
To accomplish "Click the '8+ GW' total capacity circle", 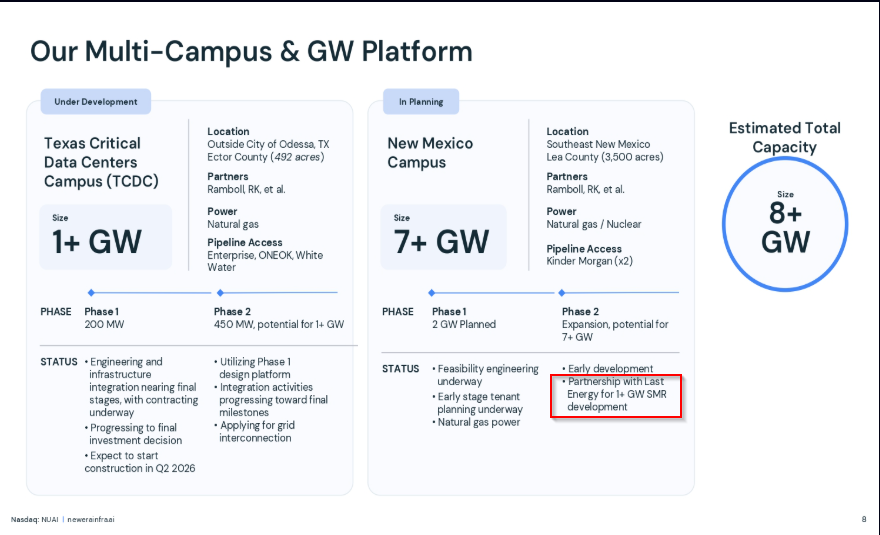I will pyautogui.click(x=785, y=224).
